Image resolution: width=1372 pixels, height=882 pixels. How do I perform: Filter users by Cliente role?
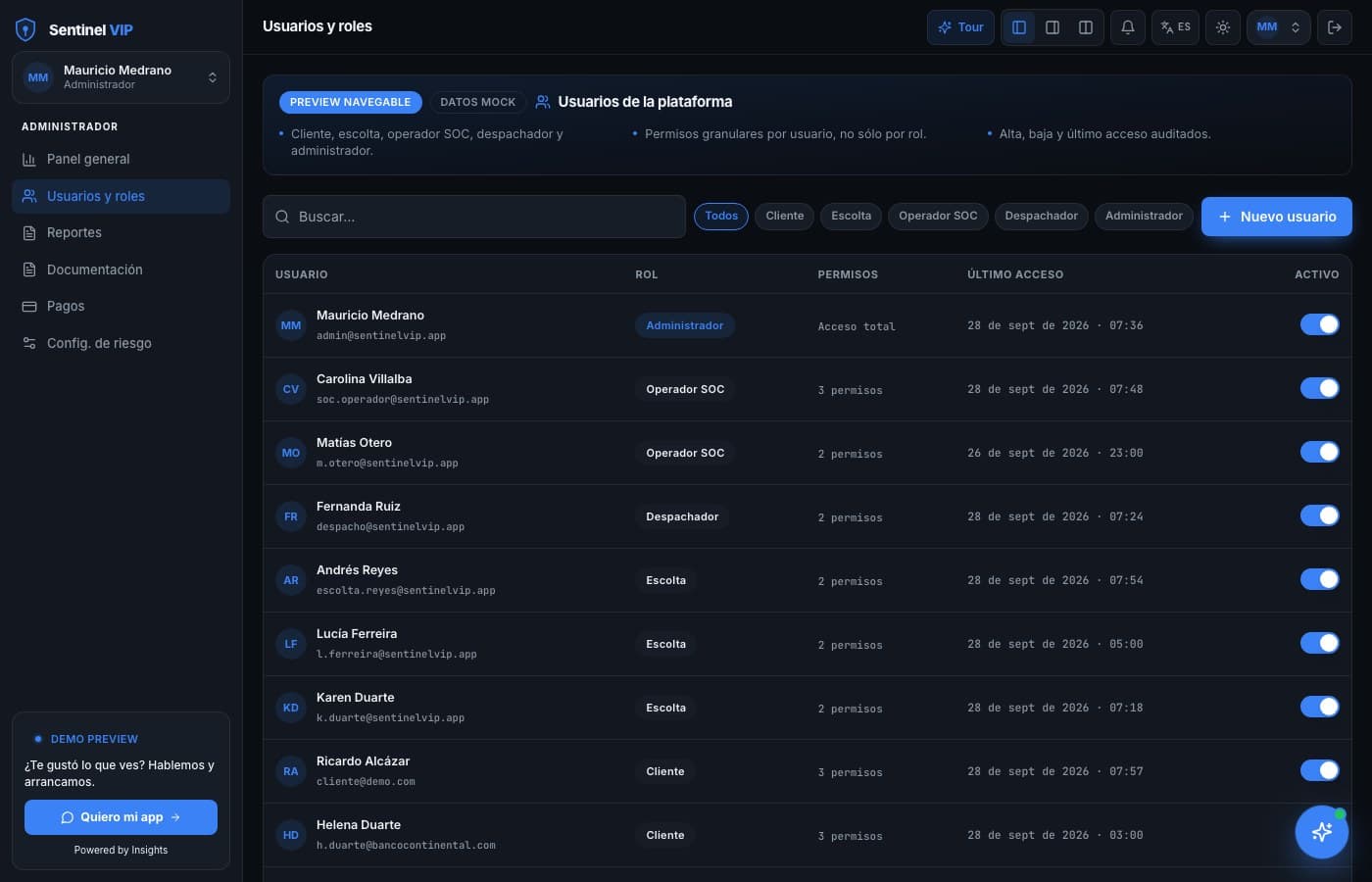click(x=784, y=216)
